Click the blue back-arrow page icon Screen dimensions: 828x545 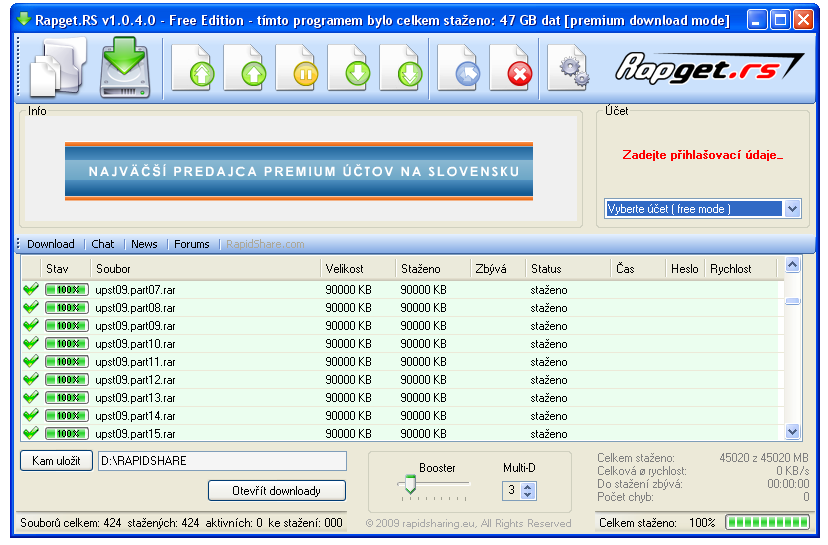[459, 68]
